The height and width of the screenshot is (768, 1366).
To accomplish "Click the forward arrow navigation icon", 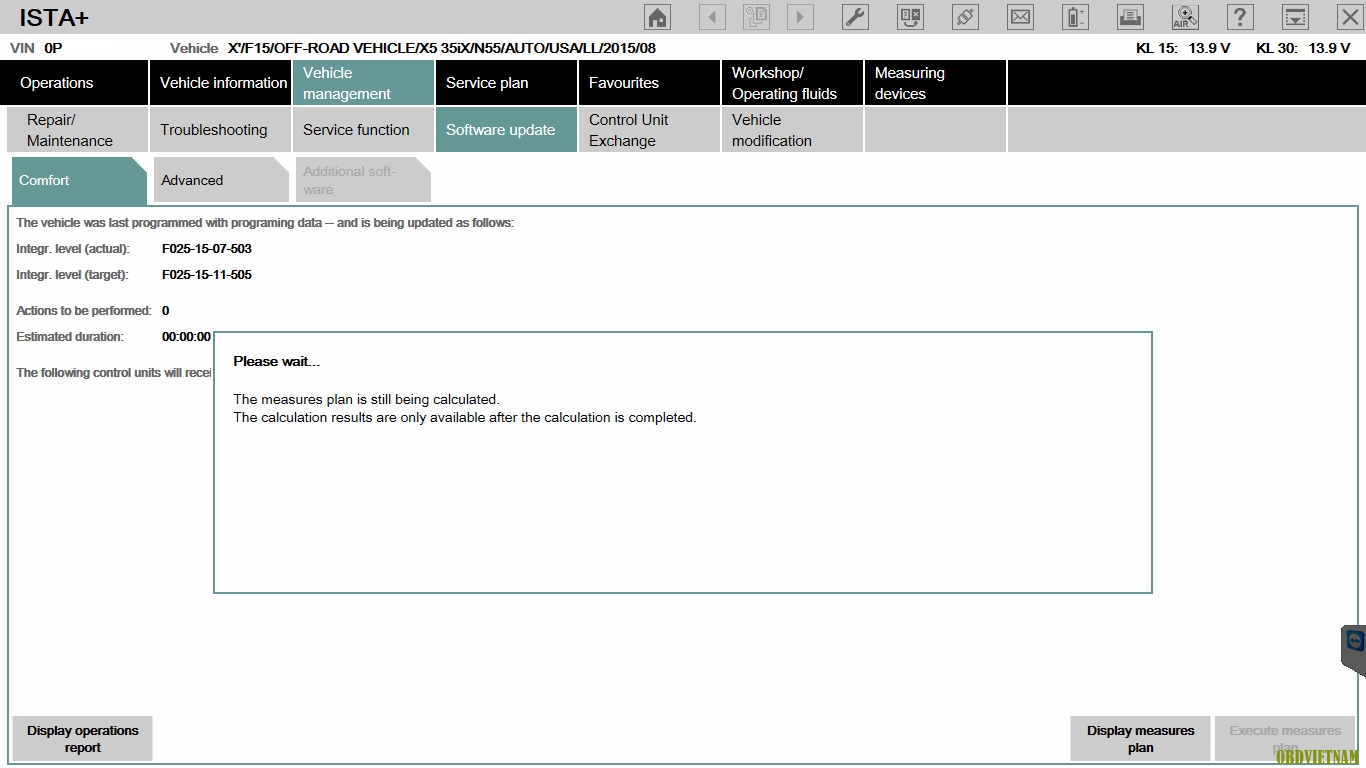I will pyautogui.click(x=800, y=17).
